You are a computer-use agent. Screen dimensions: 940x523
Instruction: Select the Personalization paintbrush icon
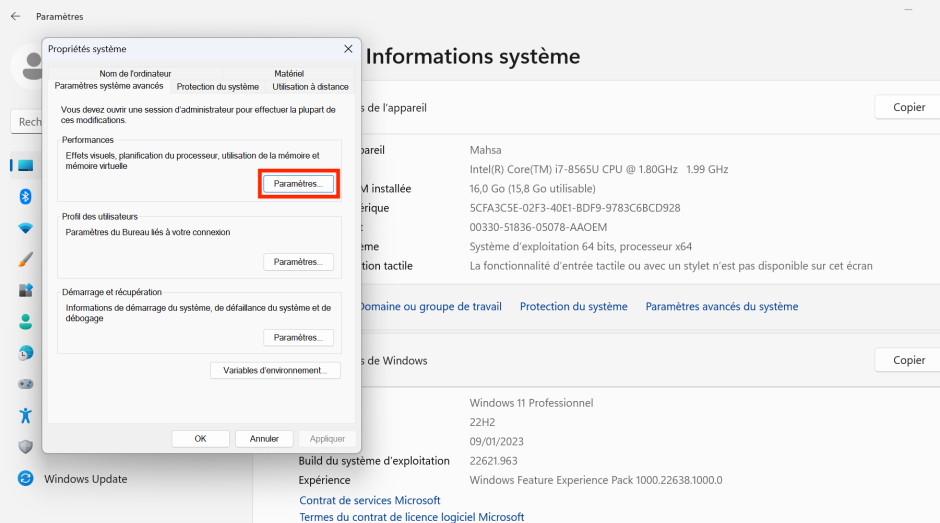26,259
